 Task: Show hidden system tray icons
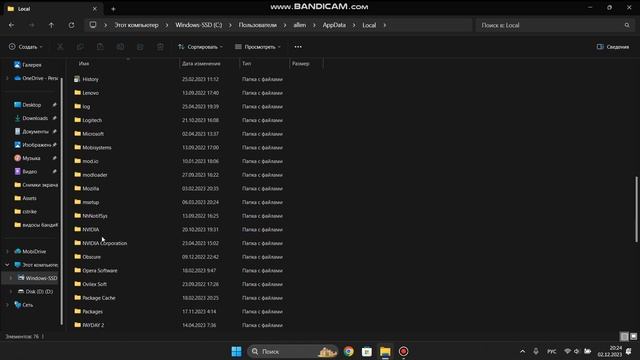coord(522,351)
